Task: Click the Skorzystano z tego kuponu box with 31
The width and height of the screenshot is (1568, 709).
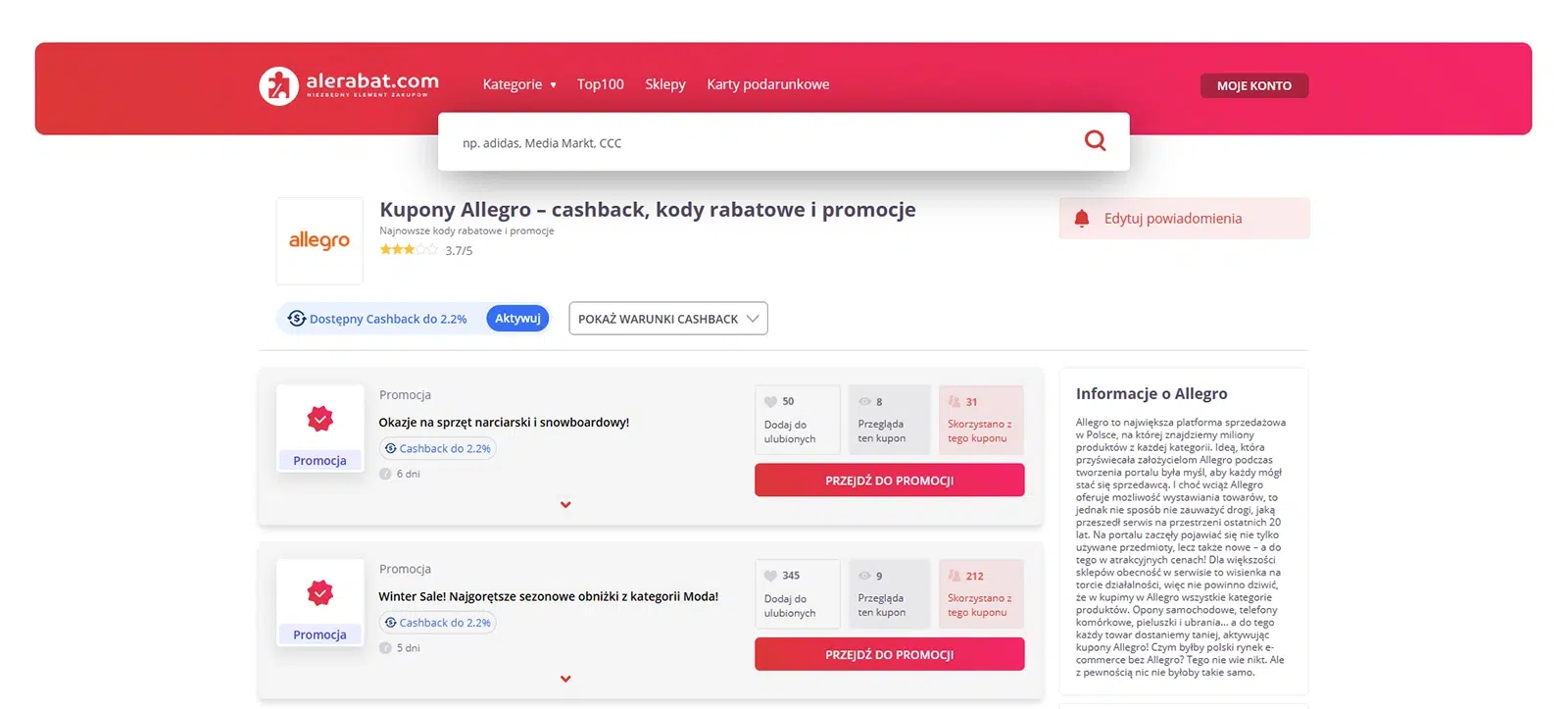Action: point(981,420)
